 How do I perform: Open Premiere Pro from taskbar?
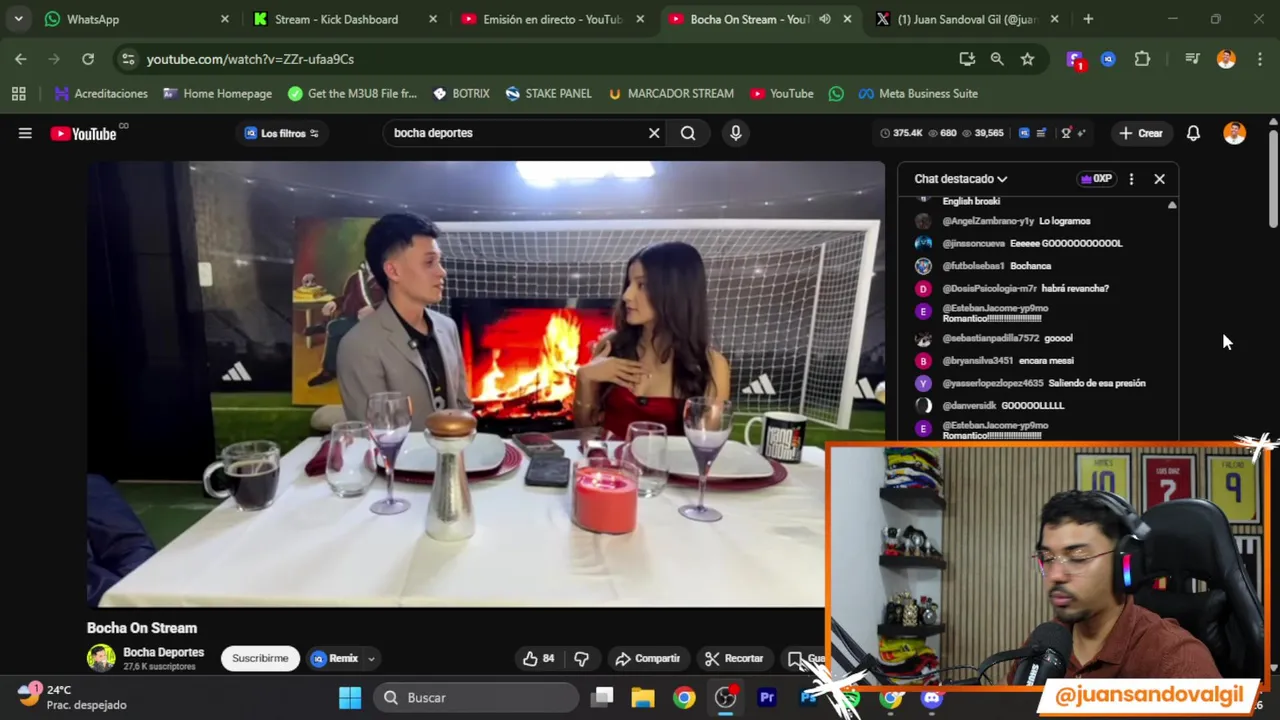click(x=767, y=697)
